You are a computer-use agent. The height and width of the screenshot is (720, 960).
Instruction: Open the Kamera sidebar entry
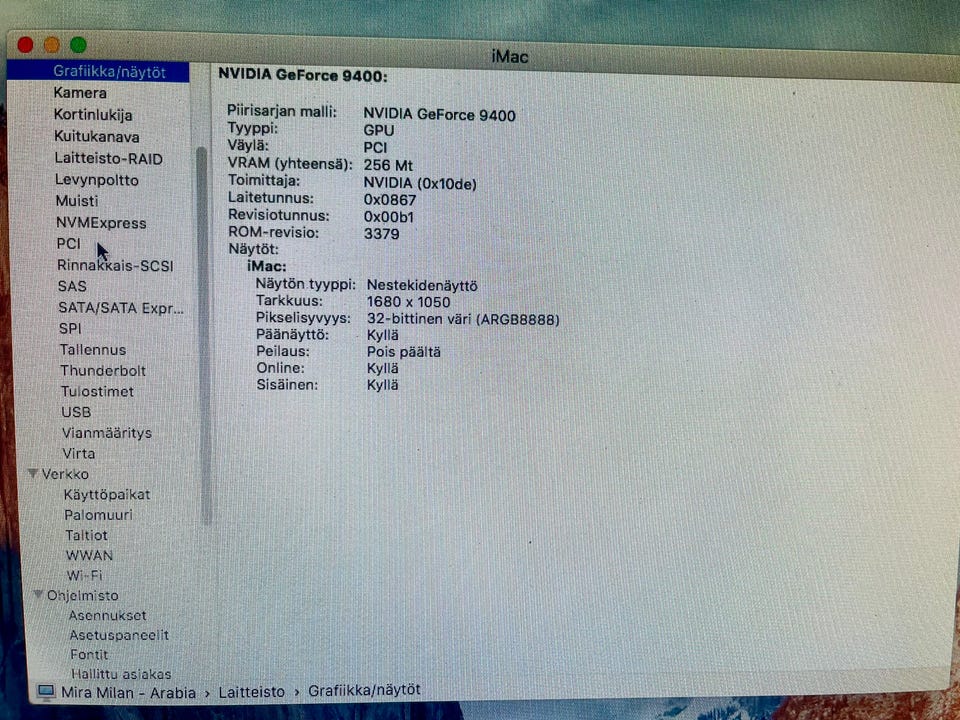[x=80, y=93]
